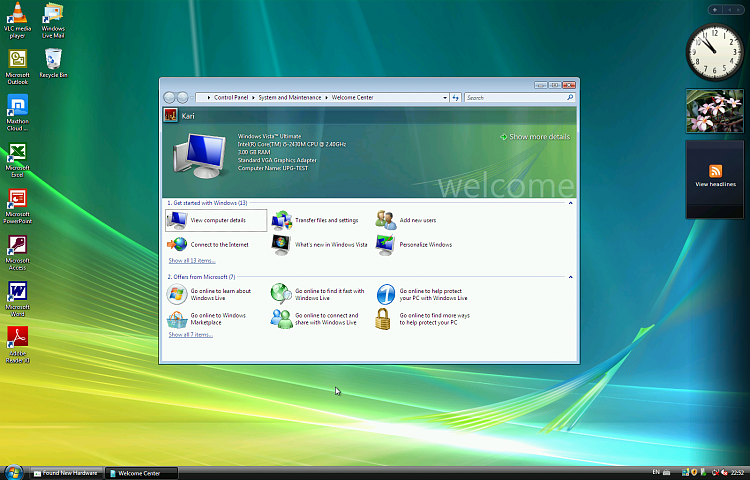The height and width of the screenshot is (480, 750).
Task: Switch to Found New Hardware taskbar button
Action: [x=66, y=473]
